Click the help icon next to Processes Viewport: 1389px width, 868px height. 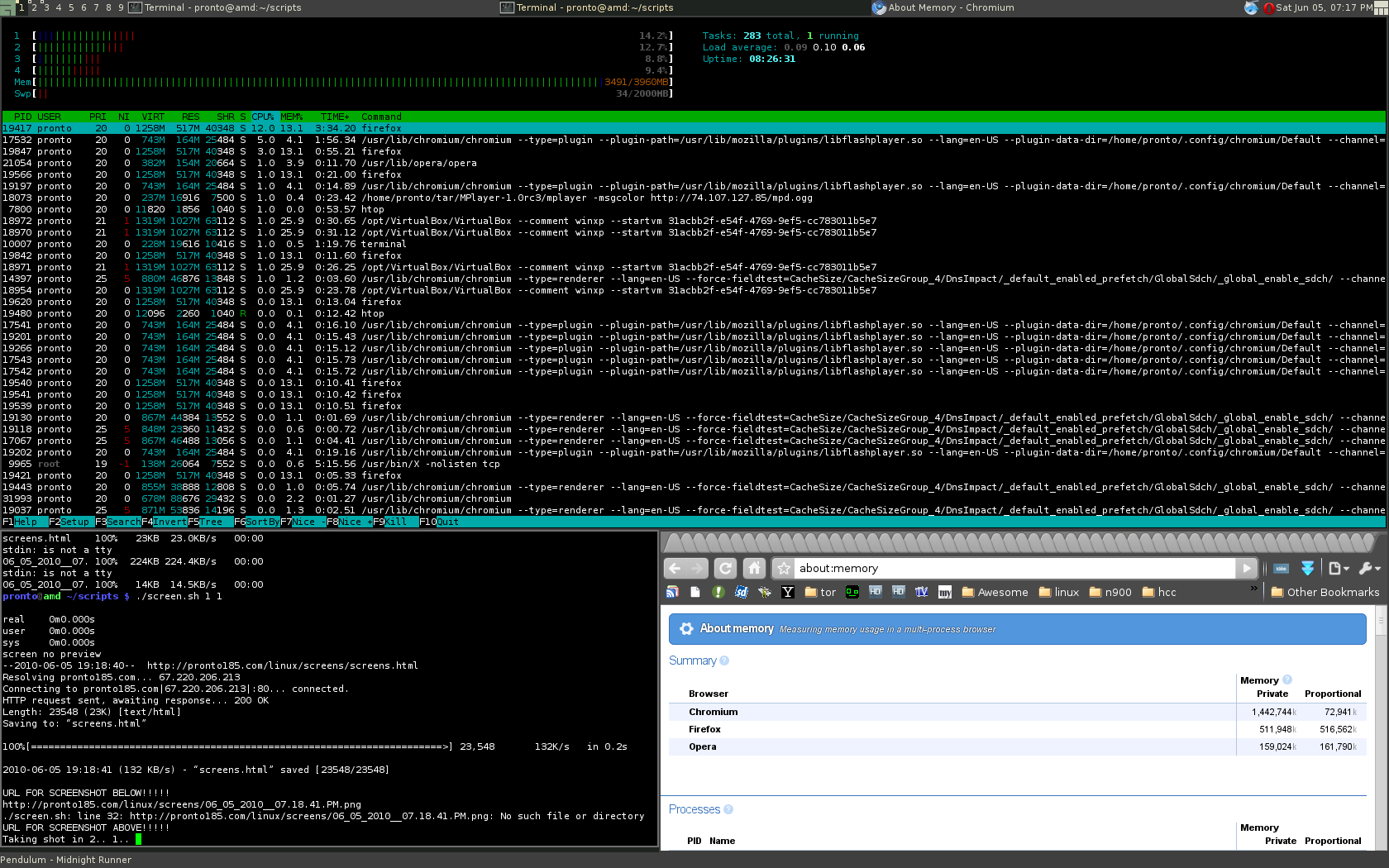tap(728, 809)
